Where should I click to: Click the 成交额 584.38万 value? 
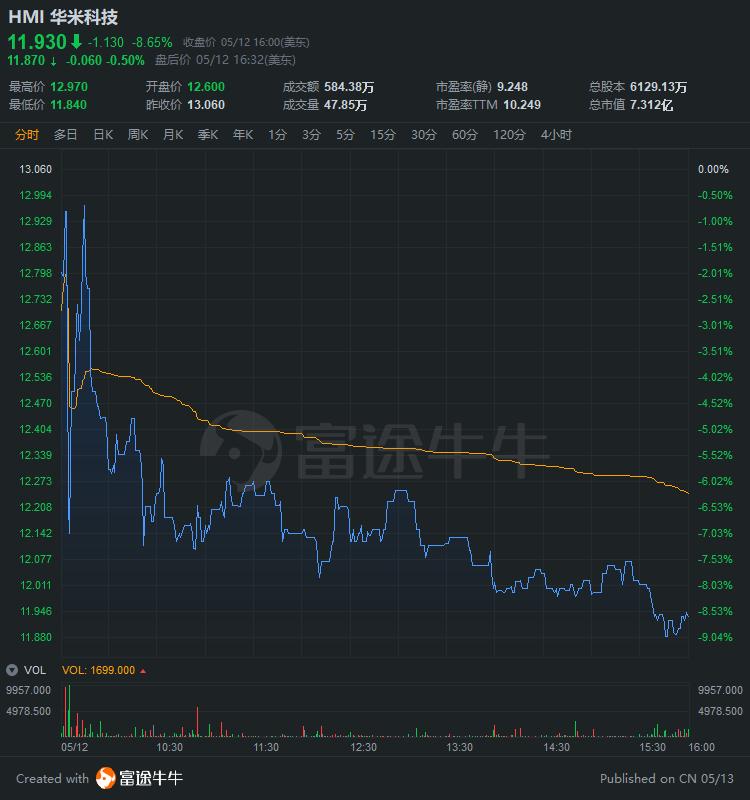coord(349,87)
